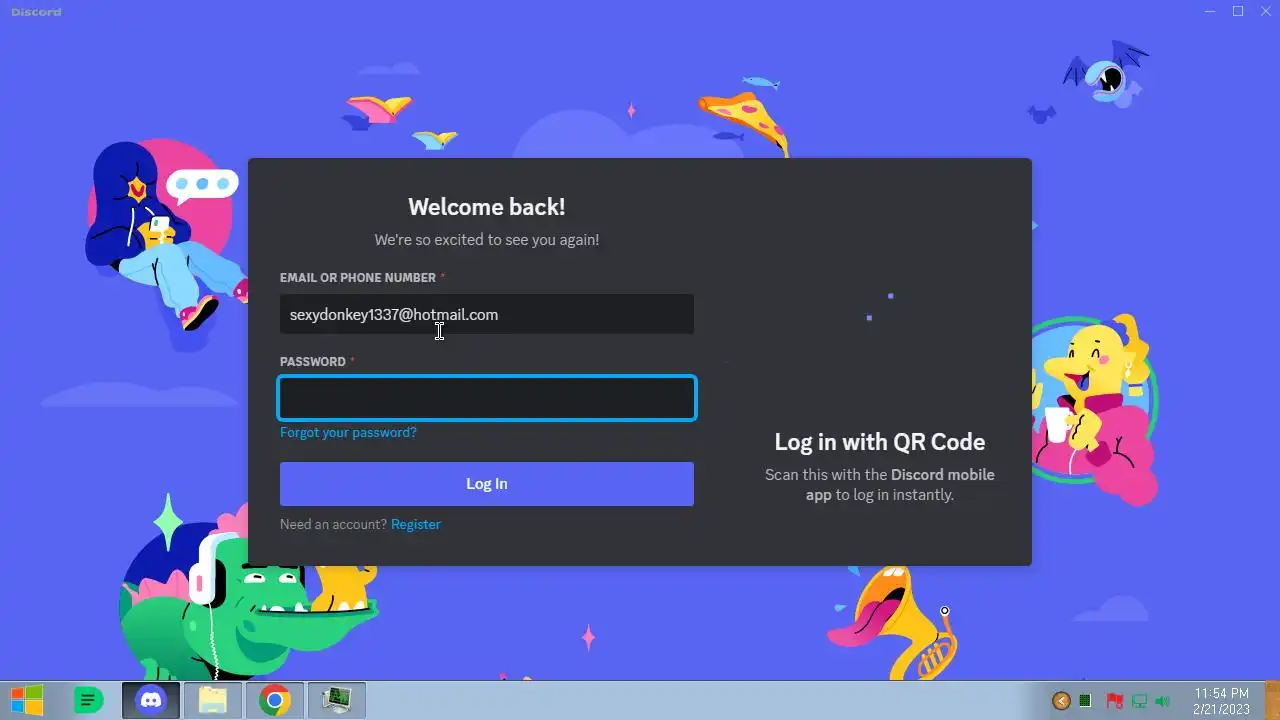Click the 'Need an account?' text

334,524
